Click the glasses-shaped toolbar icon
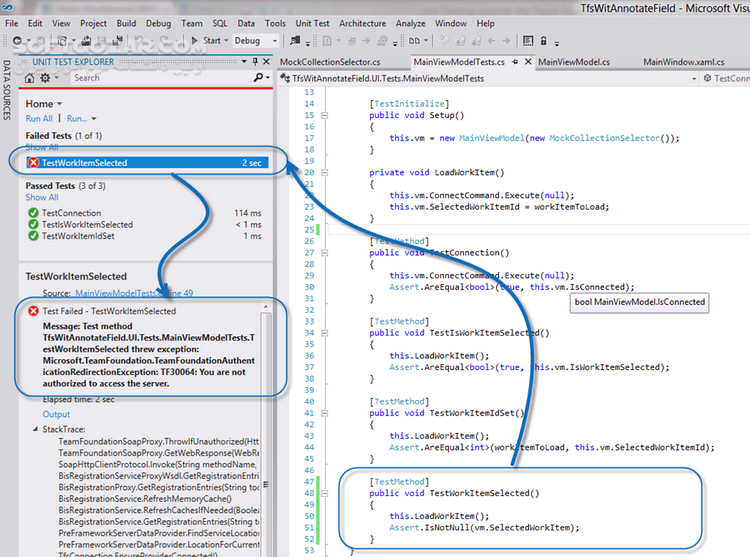Viewport: 750px width, 557px height. [414, 41]
